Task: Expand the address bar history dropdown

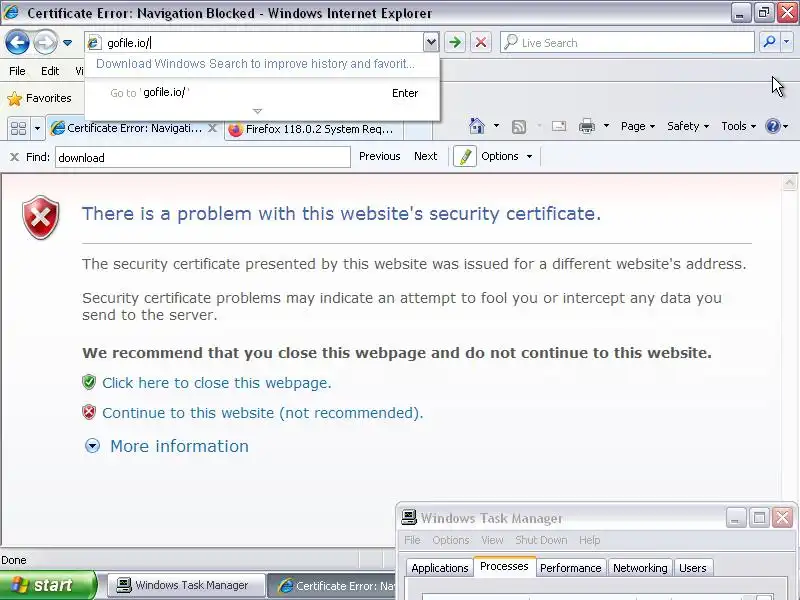Action: click(x=431, y=42)
